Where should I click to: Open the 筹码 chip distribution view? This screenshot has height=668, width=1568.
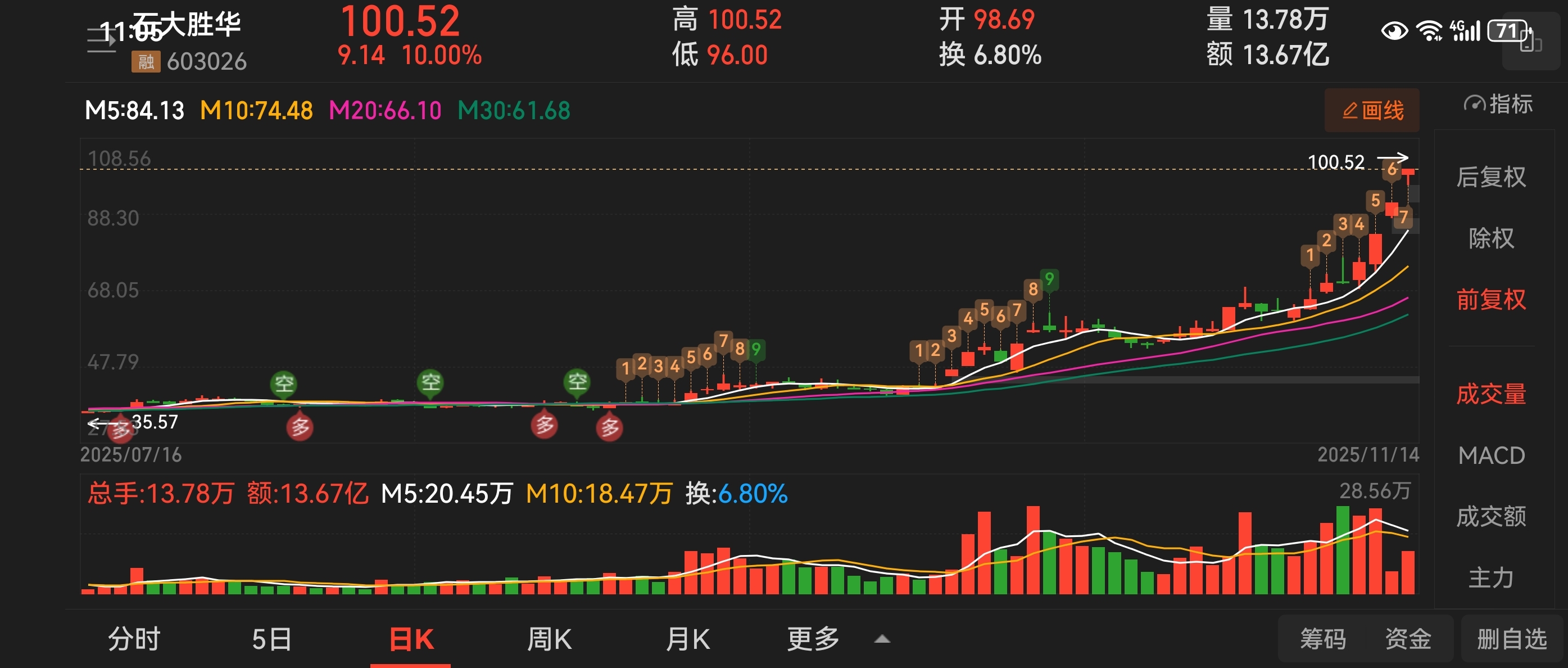tap(1323, 639)
